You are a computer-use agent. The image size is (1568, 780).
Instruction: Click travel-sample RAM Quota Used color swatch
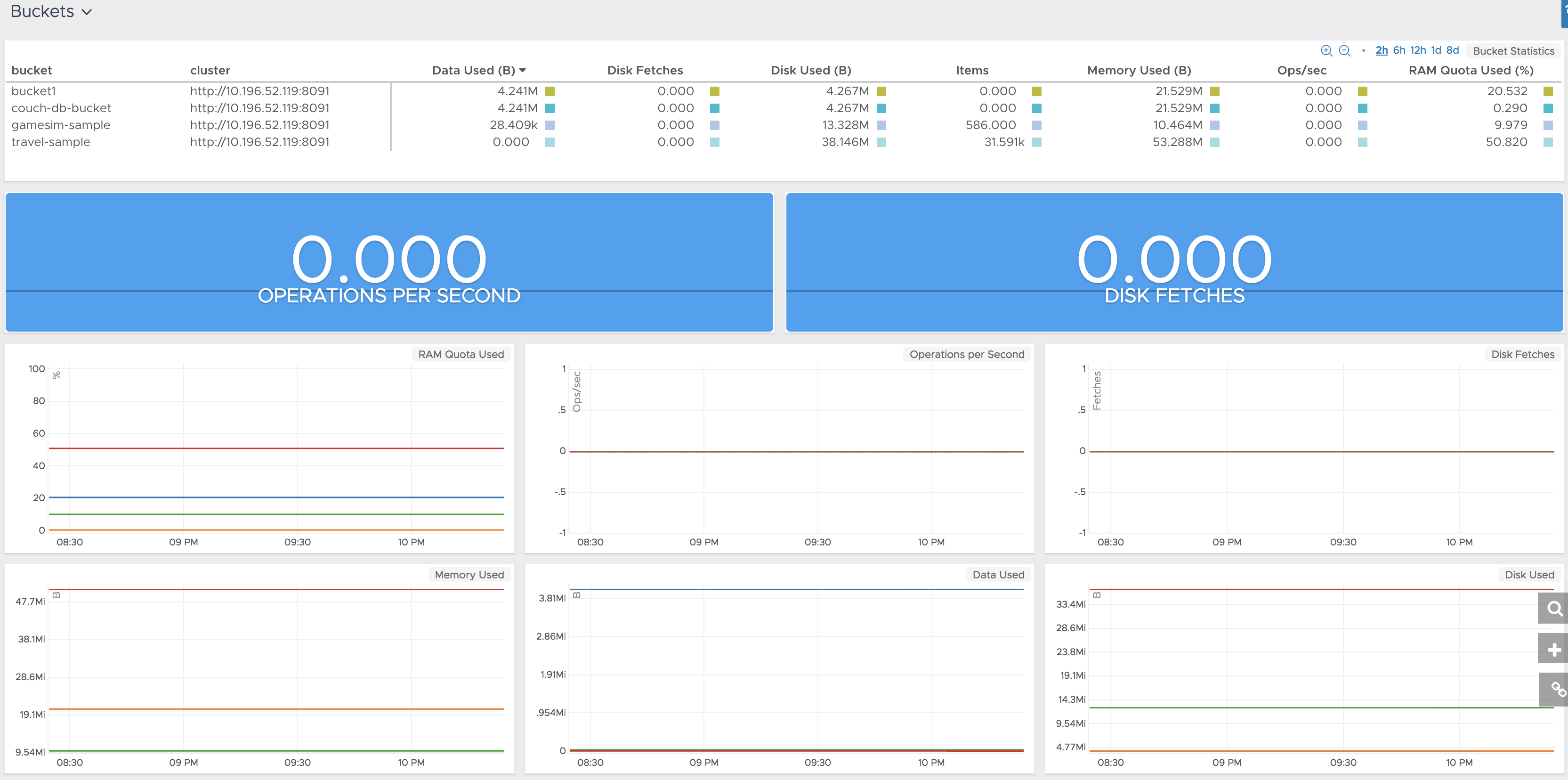pyautogui.click(x=1548, y=143)
